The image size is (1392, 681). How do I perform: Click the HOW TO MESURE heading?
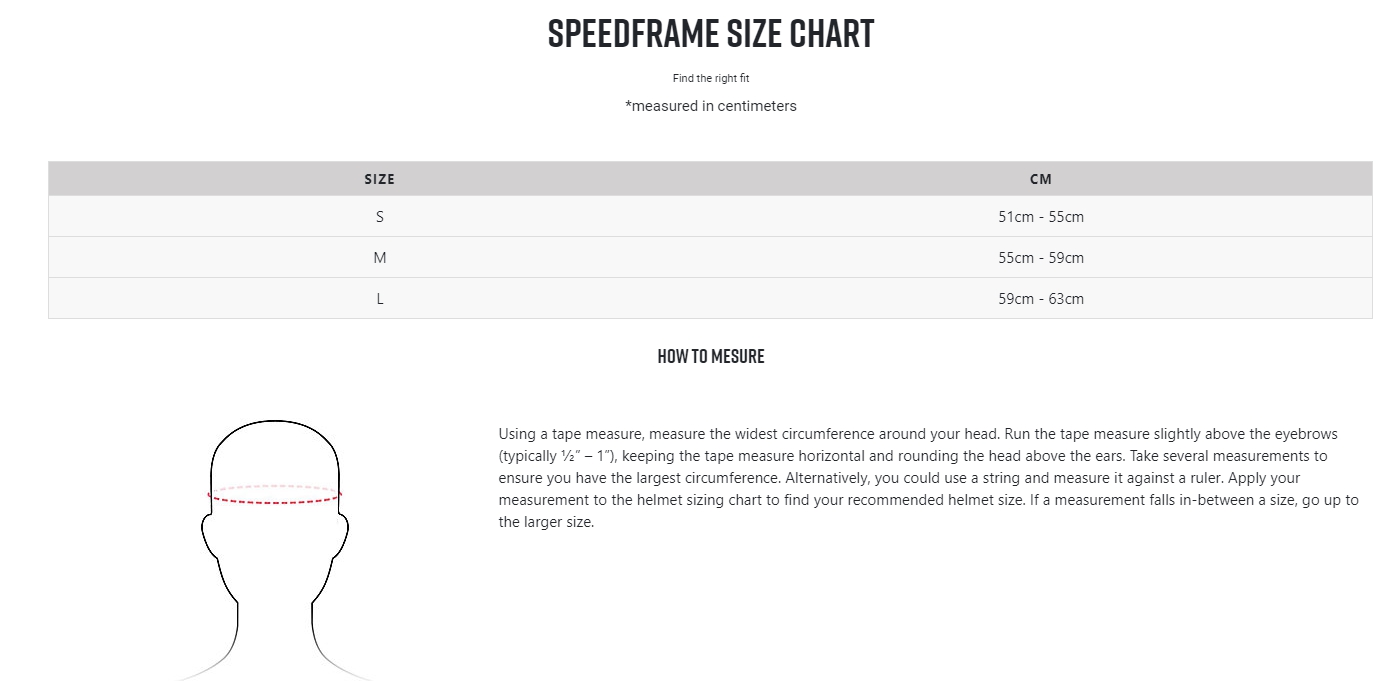(711, 356)
